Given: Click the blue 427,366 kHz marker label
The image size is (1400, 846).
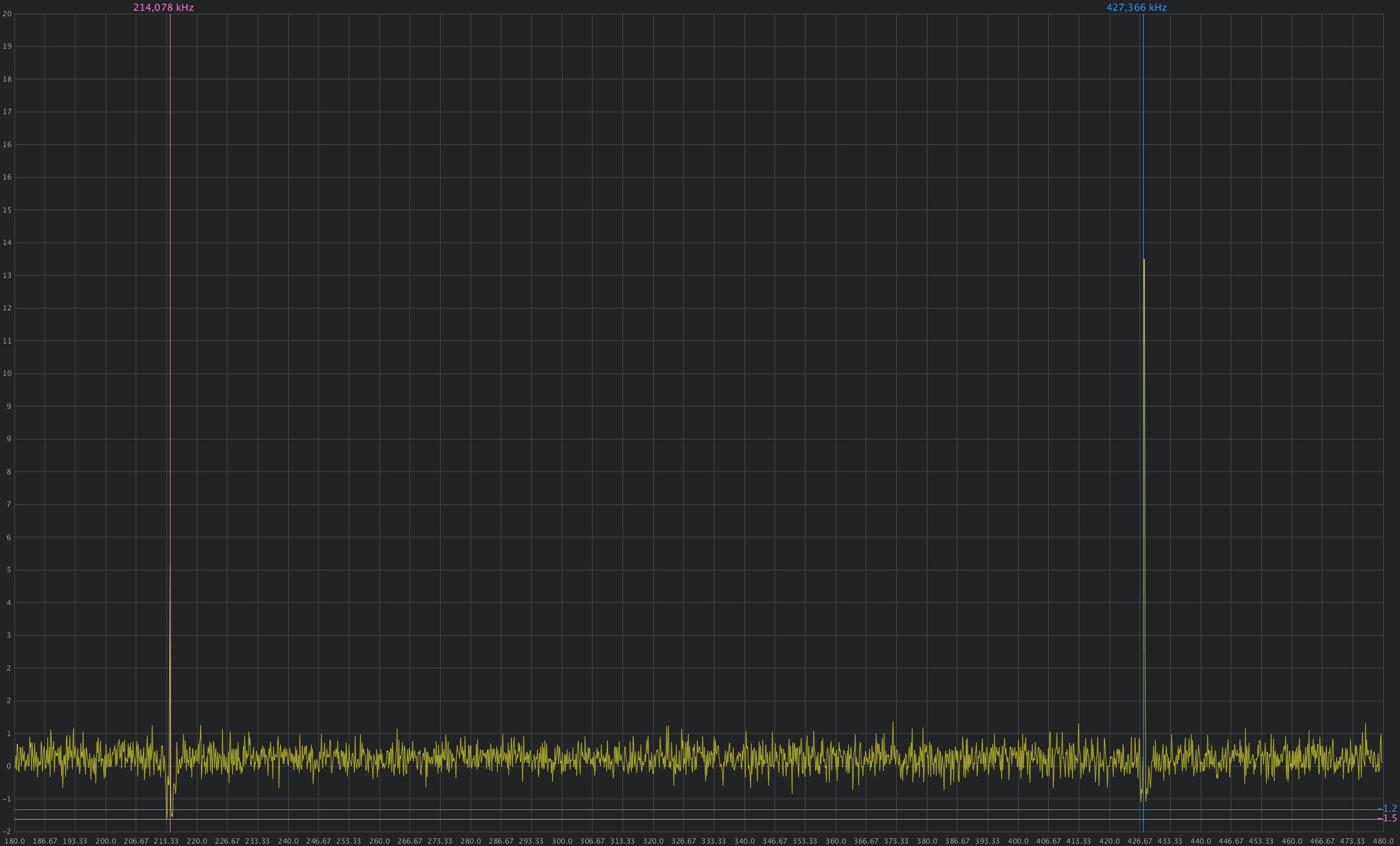Looking at the screenshot, I should (1136, 8).
